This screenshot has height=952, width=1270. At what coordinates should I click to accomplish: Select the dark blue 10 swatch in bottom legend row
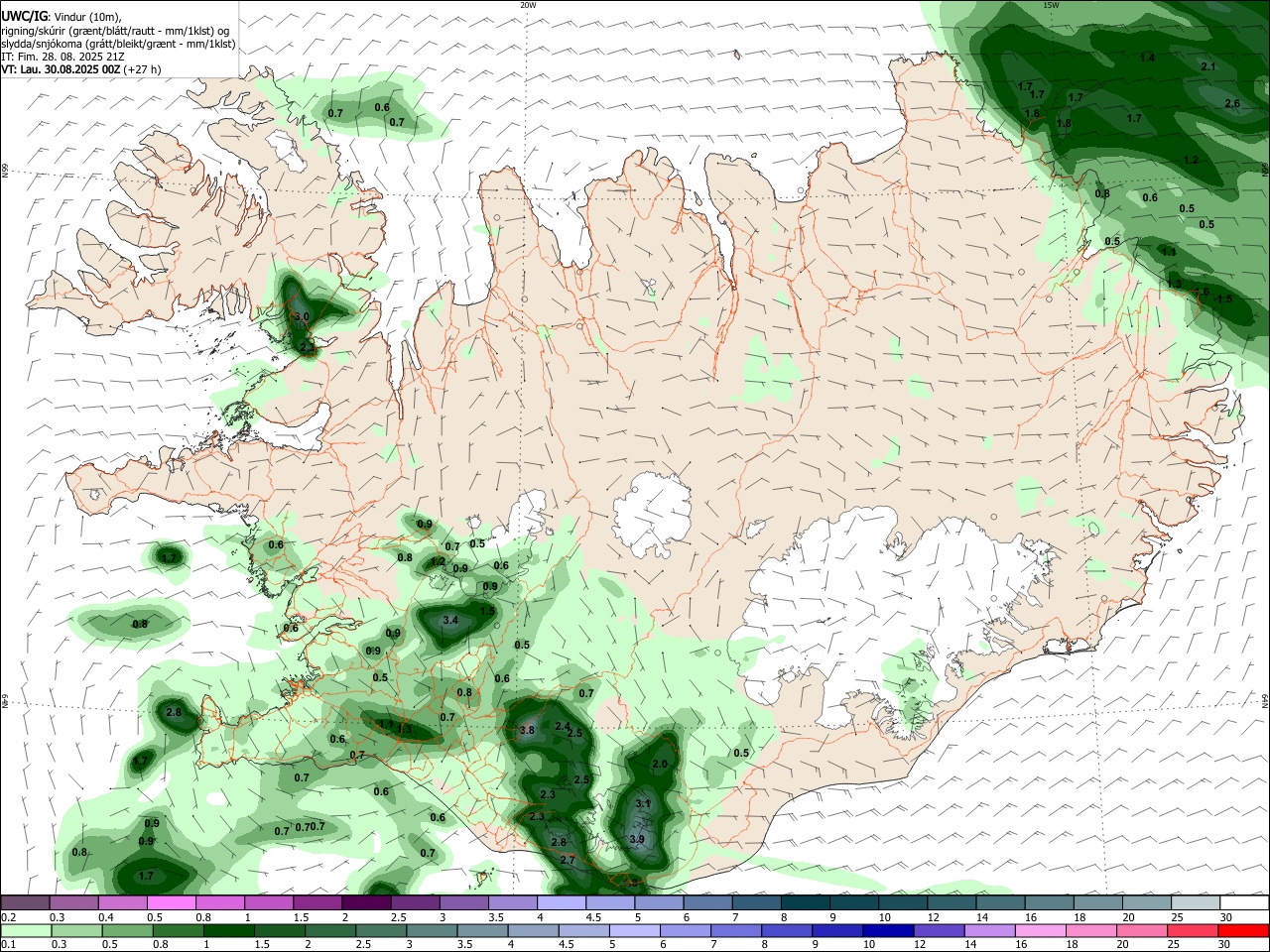(887, 930)
